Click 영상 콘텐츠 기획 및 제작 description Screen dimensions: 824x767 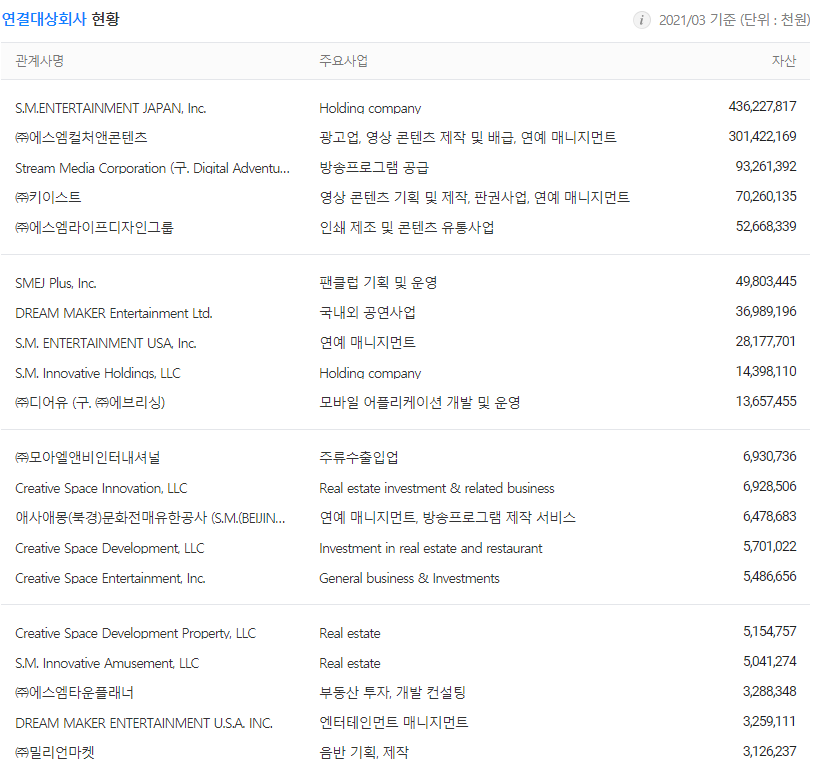(474, 198)
